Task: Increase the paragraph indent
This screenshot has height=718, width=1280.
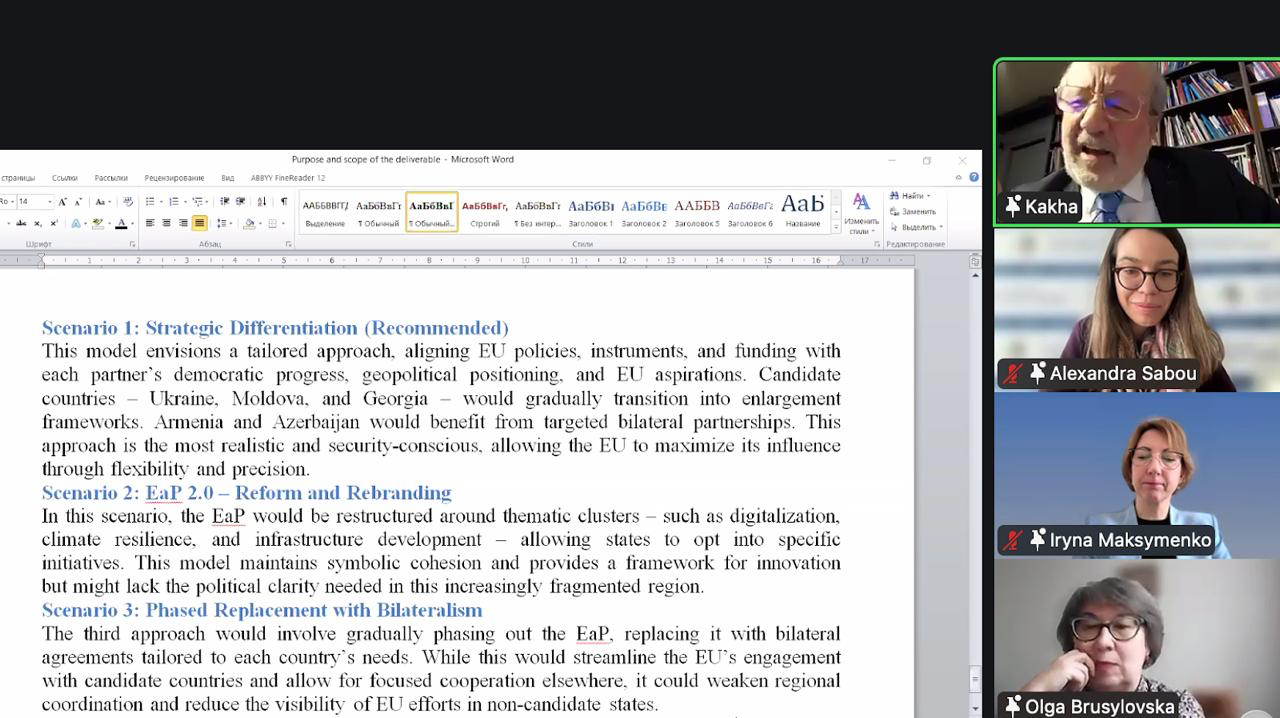Action: click(x=240, y=202)
